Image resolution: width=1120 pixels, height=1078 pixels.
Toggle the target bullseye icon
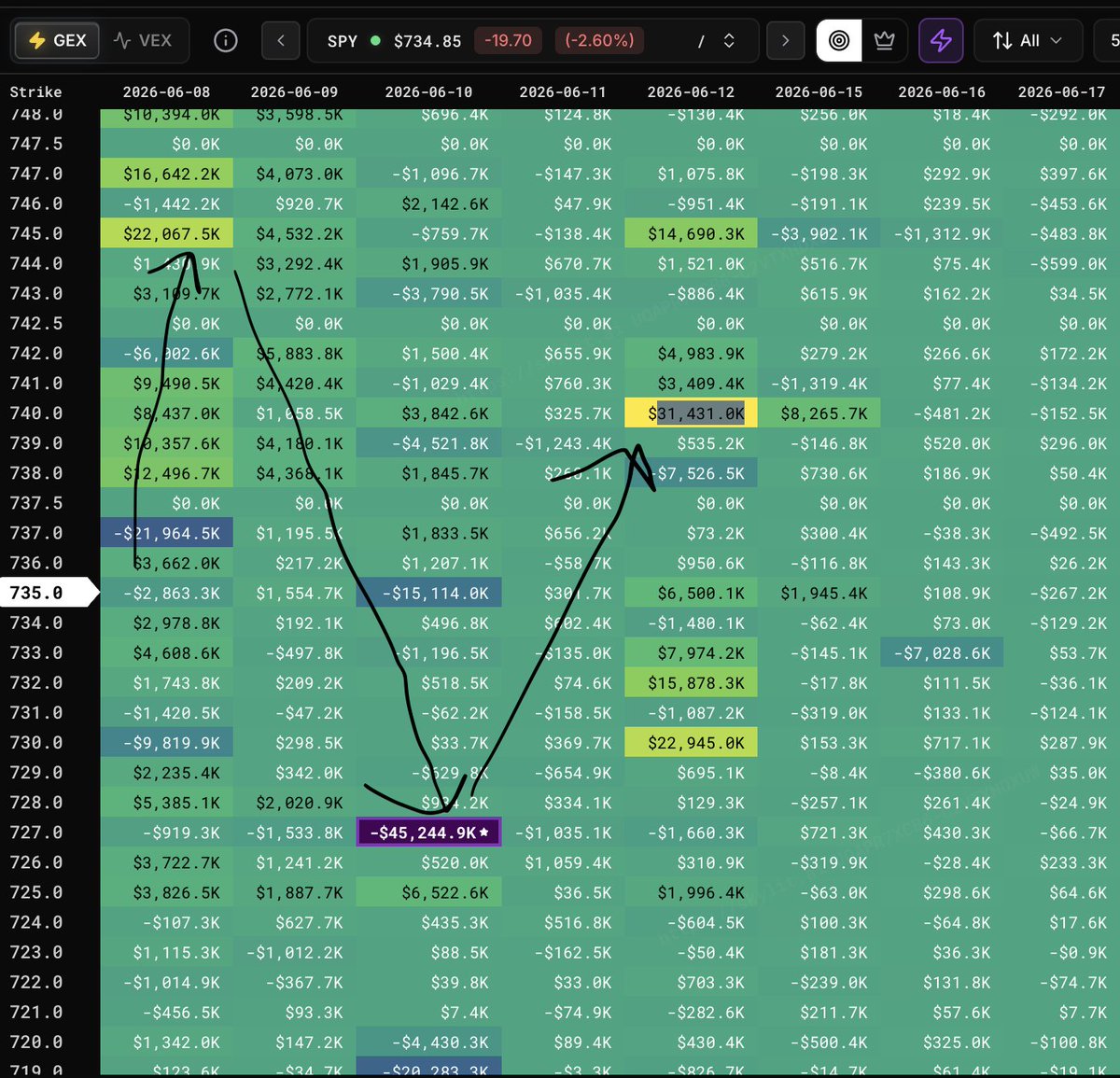tap(839, 40)
